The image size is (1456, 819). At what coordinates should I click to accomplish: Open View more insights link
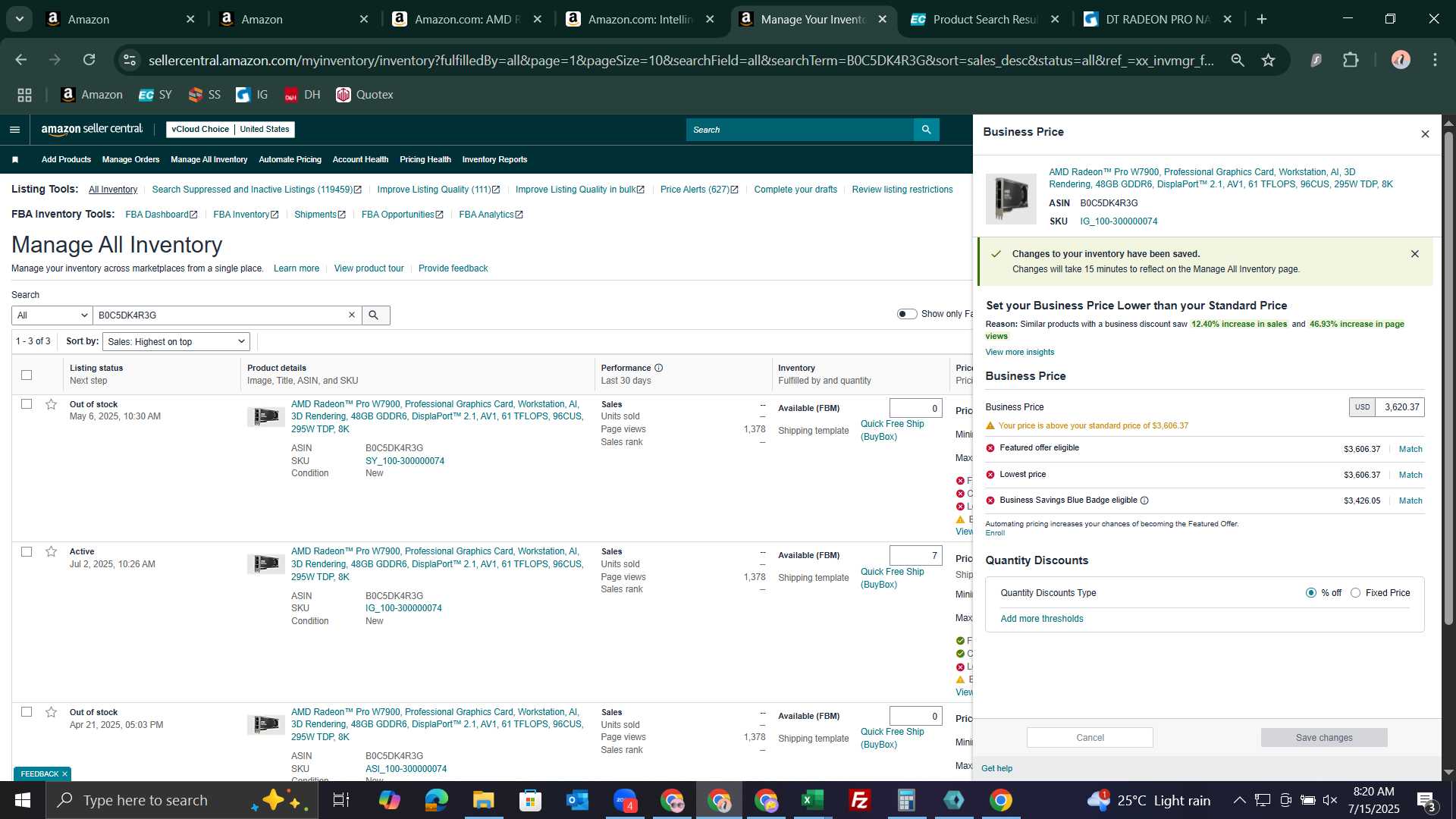coord(1019,352)
